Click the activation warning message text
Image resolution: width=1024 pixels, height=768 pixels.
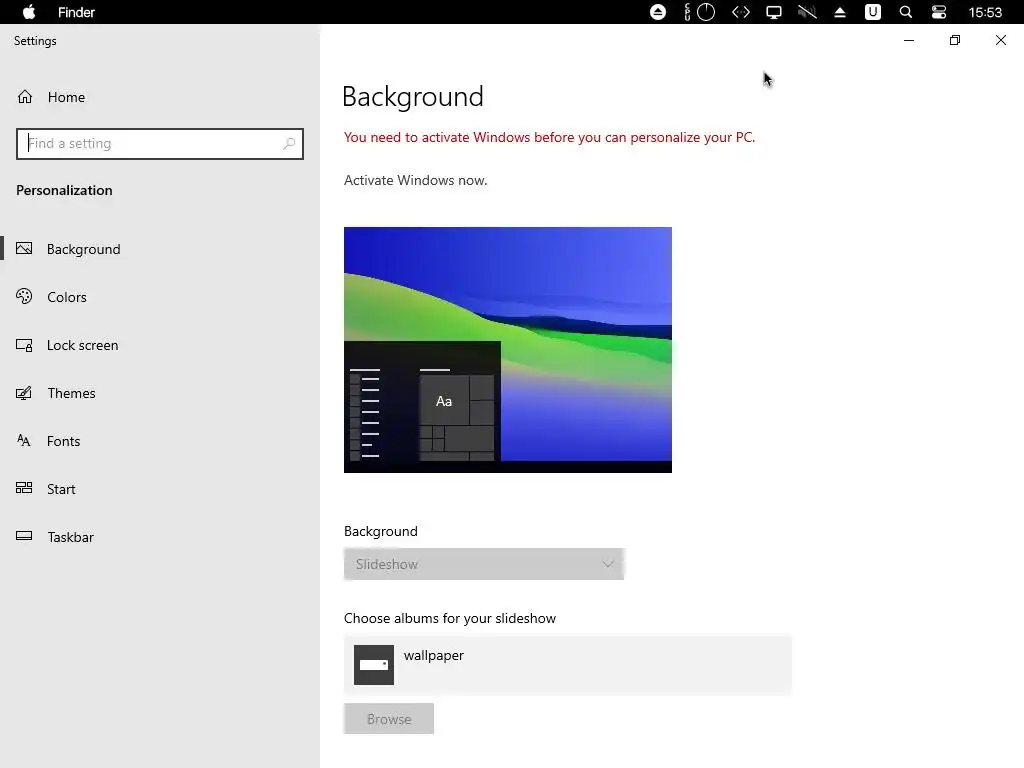(x=549, y=138)
